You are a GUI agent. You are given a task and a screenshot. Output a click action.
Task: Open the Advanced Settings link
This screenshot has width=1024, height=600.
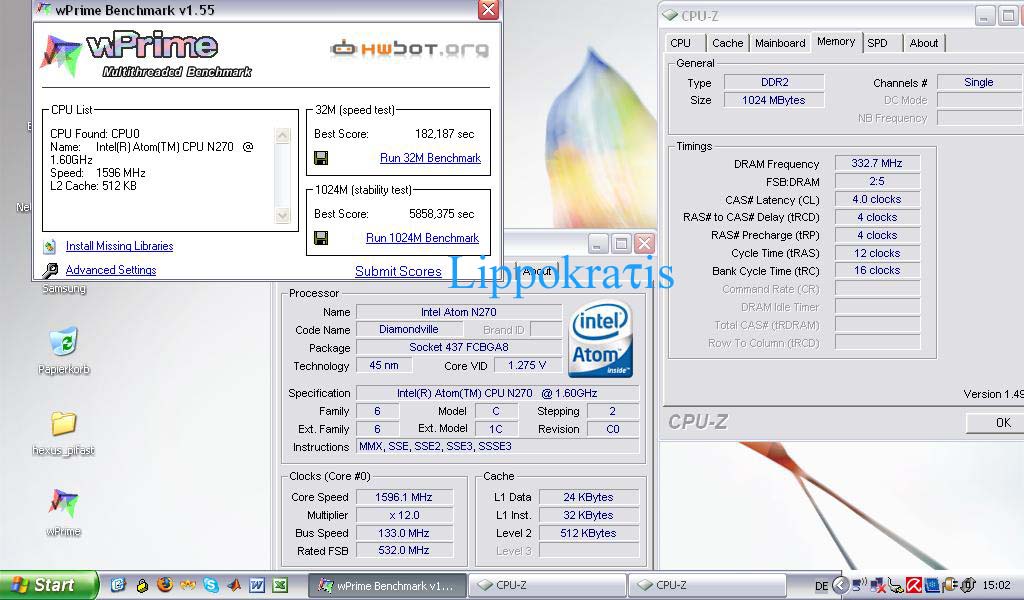coord(111,270)
